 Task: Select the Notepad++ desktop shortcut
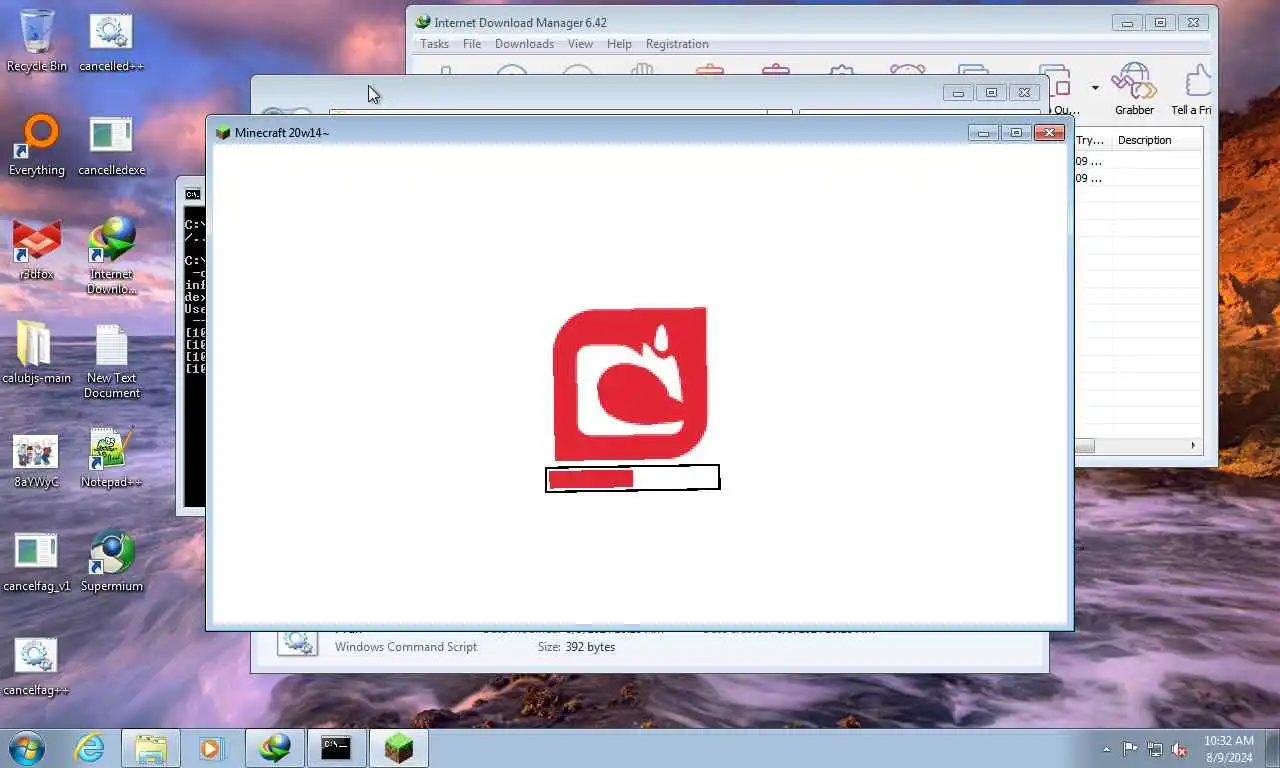(x=111, y=458)
